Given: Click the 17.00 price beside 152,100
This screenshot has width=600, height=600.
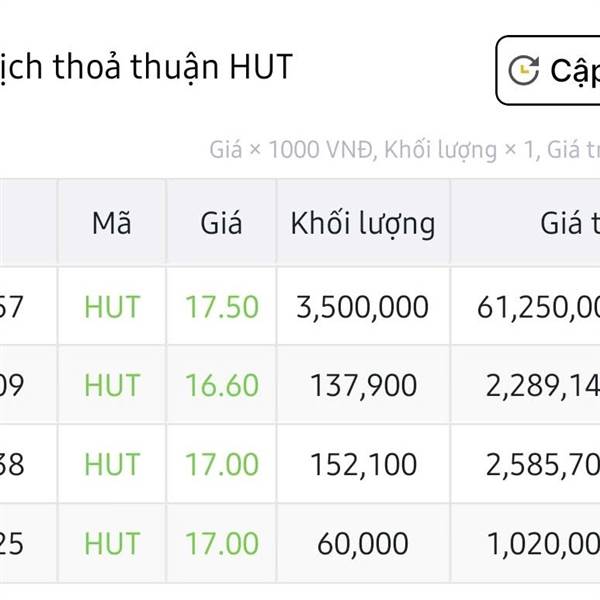Looking at the screenshot, I should (x=221, y=464).
